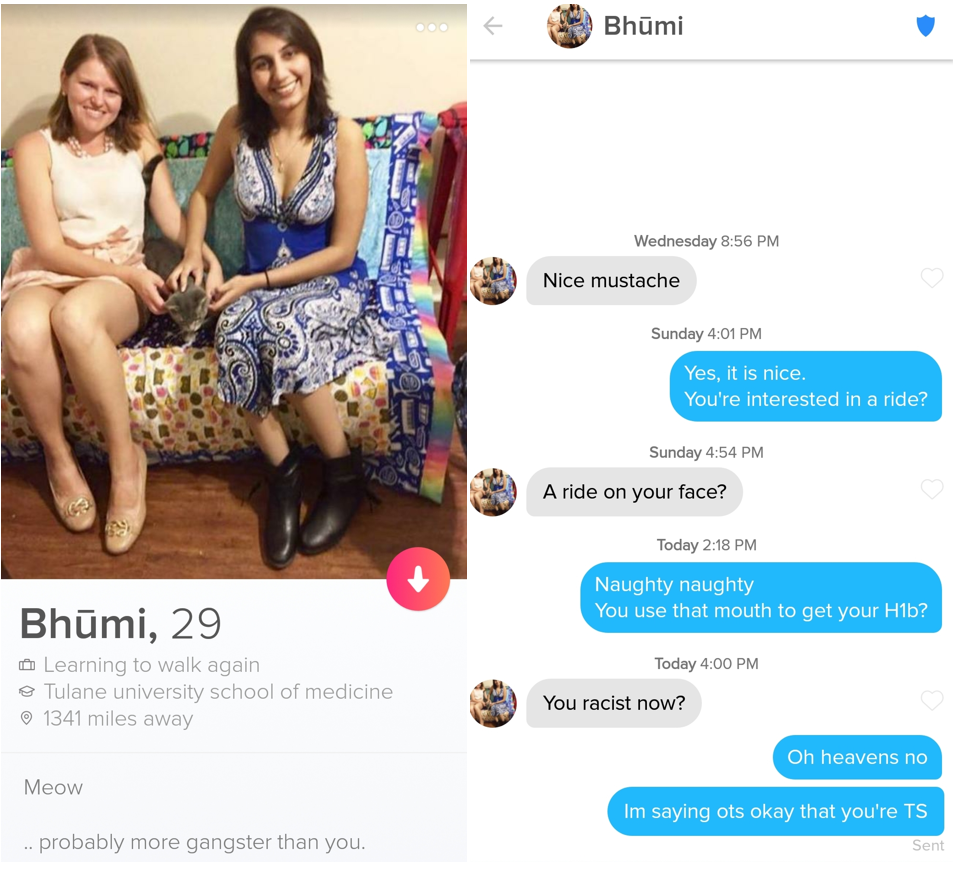The width and height of the screenshot is (962, 869).
Task: Tap avatar beside 'A ride on your face?'
Action: pos(493,492)
